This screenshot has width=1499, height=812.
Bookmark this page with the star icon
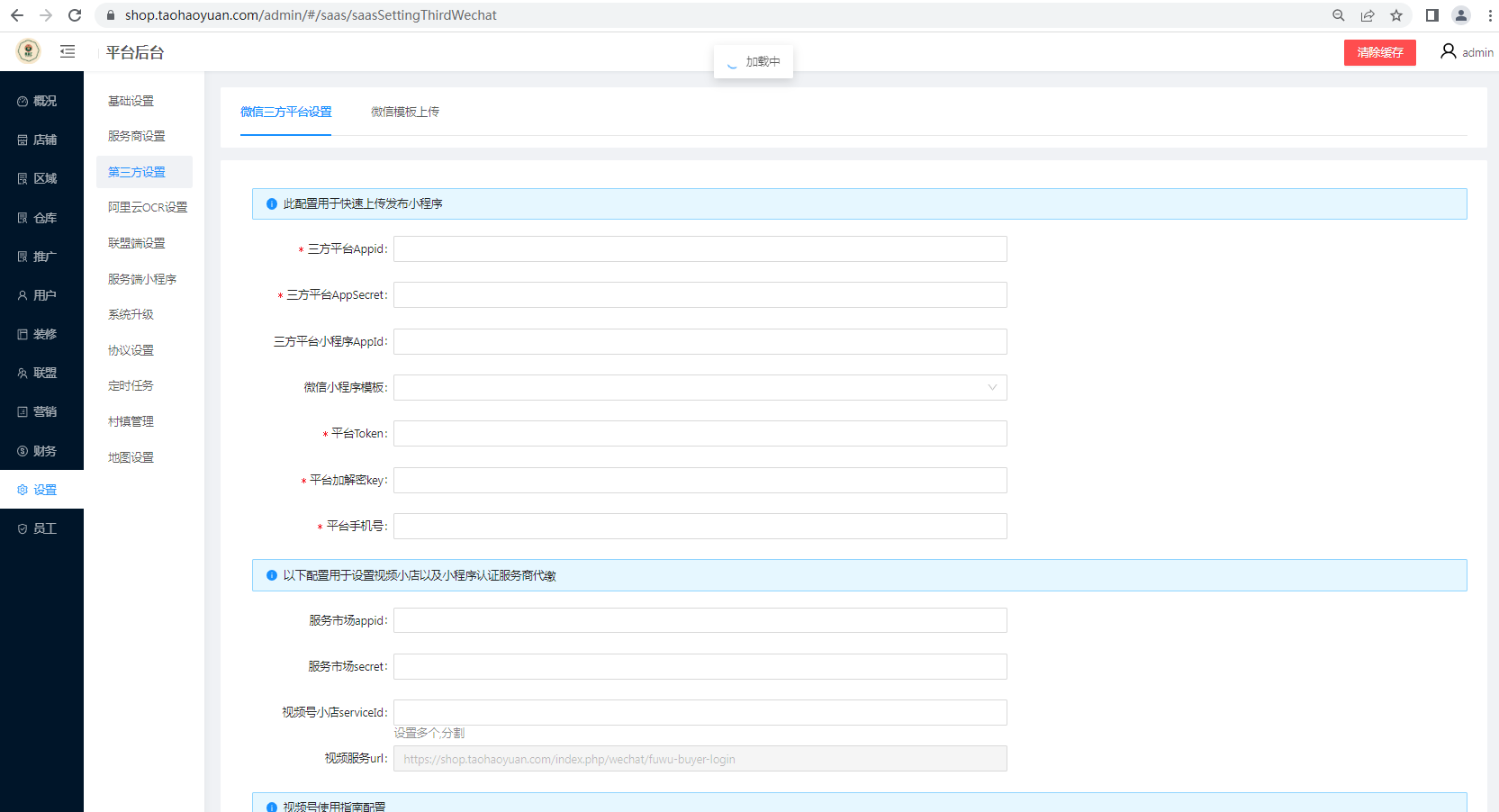pyautogui.click(x=1396, y=15)
